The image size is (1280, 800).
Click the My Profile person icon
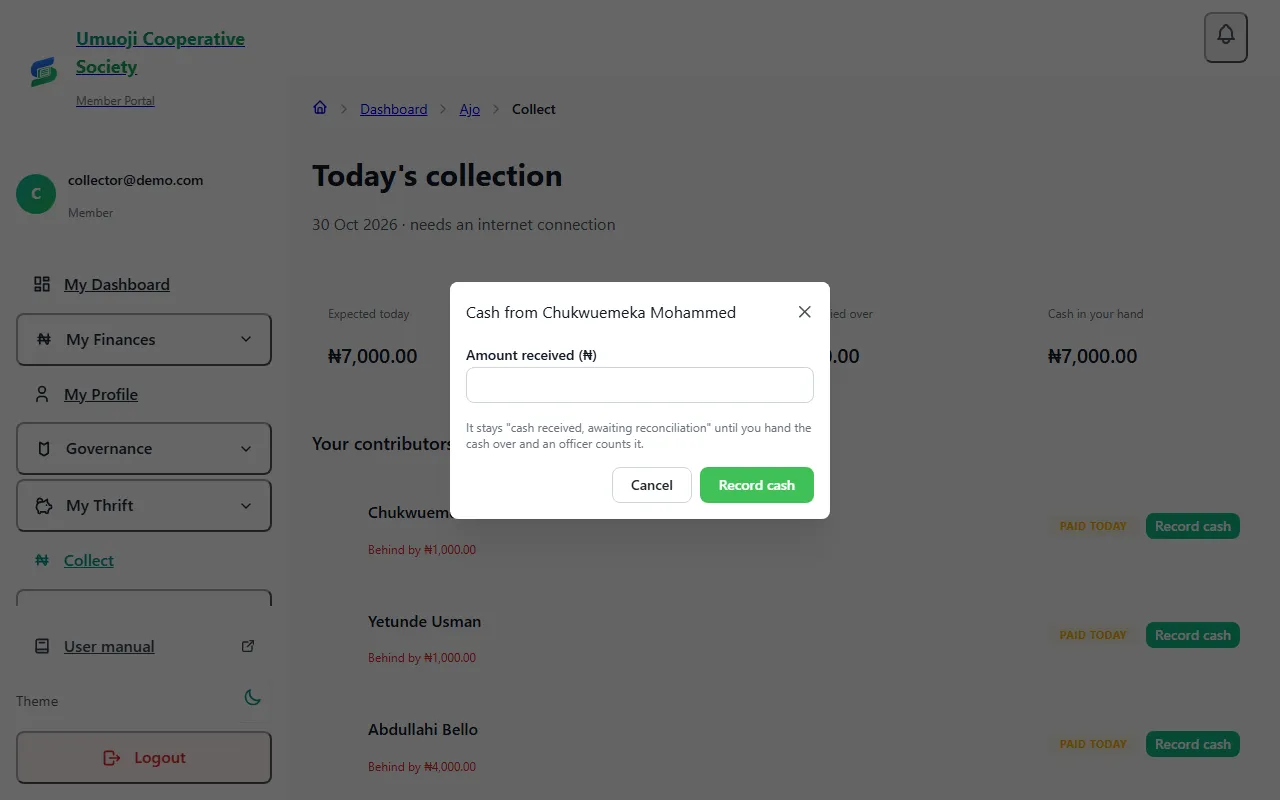tap(42, 394)
